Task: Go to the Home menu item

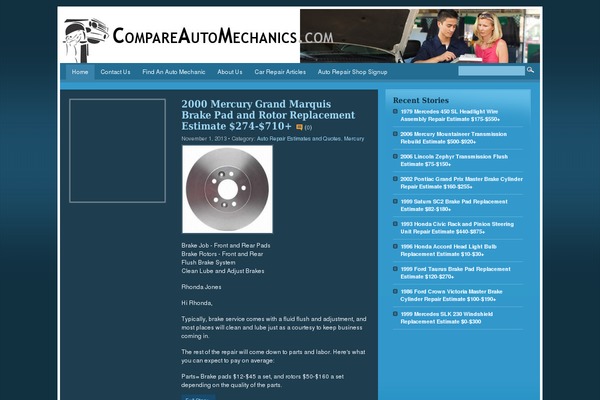Action: click(x=80, y=72)
